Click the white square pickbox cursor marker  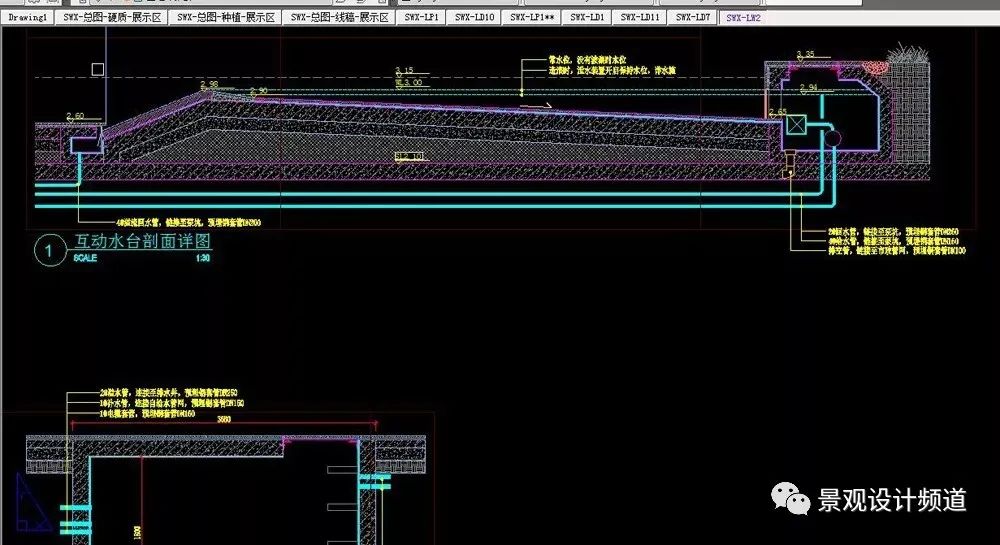[97, 69]
